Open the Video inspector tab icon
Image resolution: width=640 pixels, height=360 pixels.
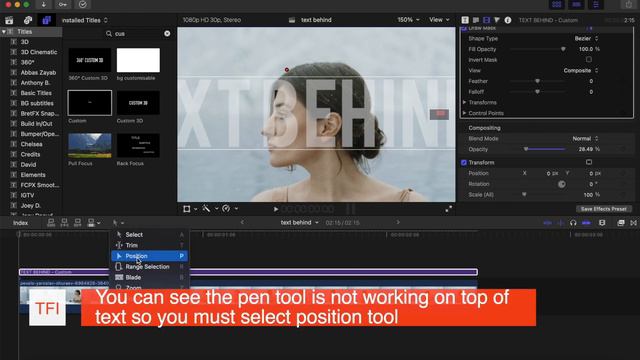[487, 20]
